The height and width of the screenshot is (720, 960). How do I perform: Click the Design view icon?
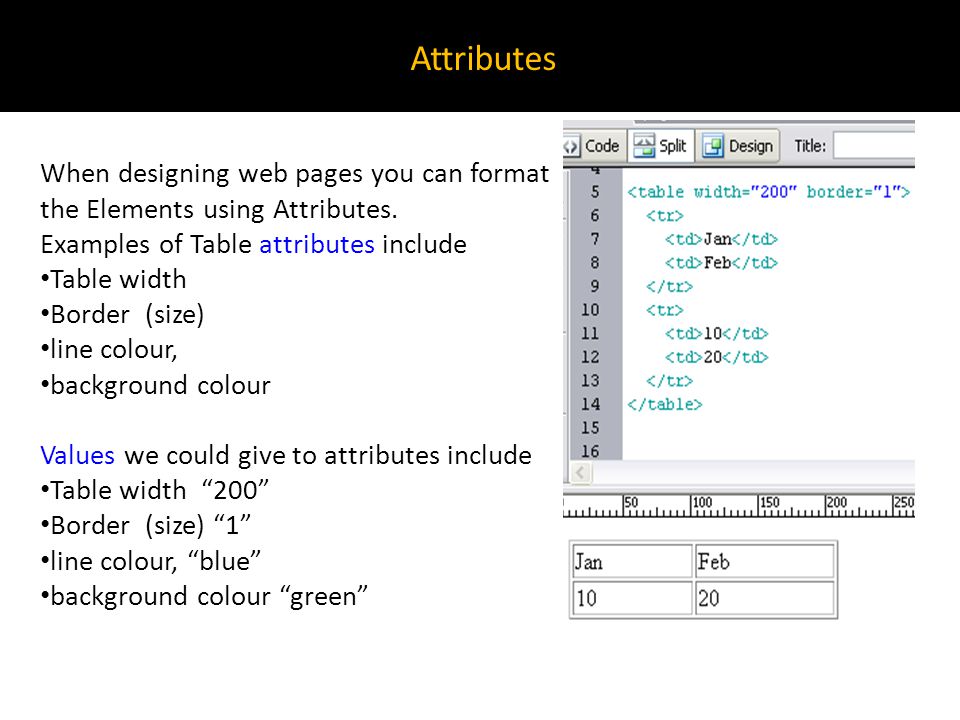(x=712, y=146)
